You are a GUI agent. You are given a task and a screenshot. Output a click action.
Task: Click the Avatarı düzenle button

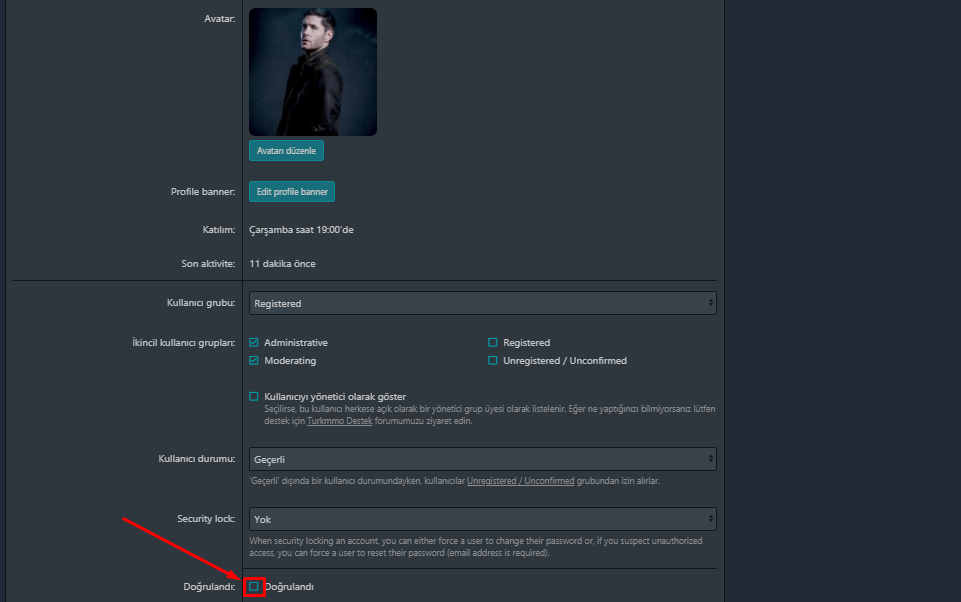click(x=286, y=151)
